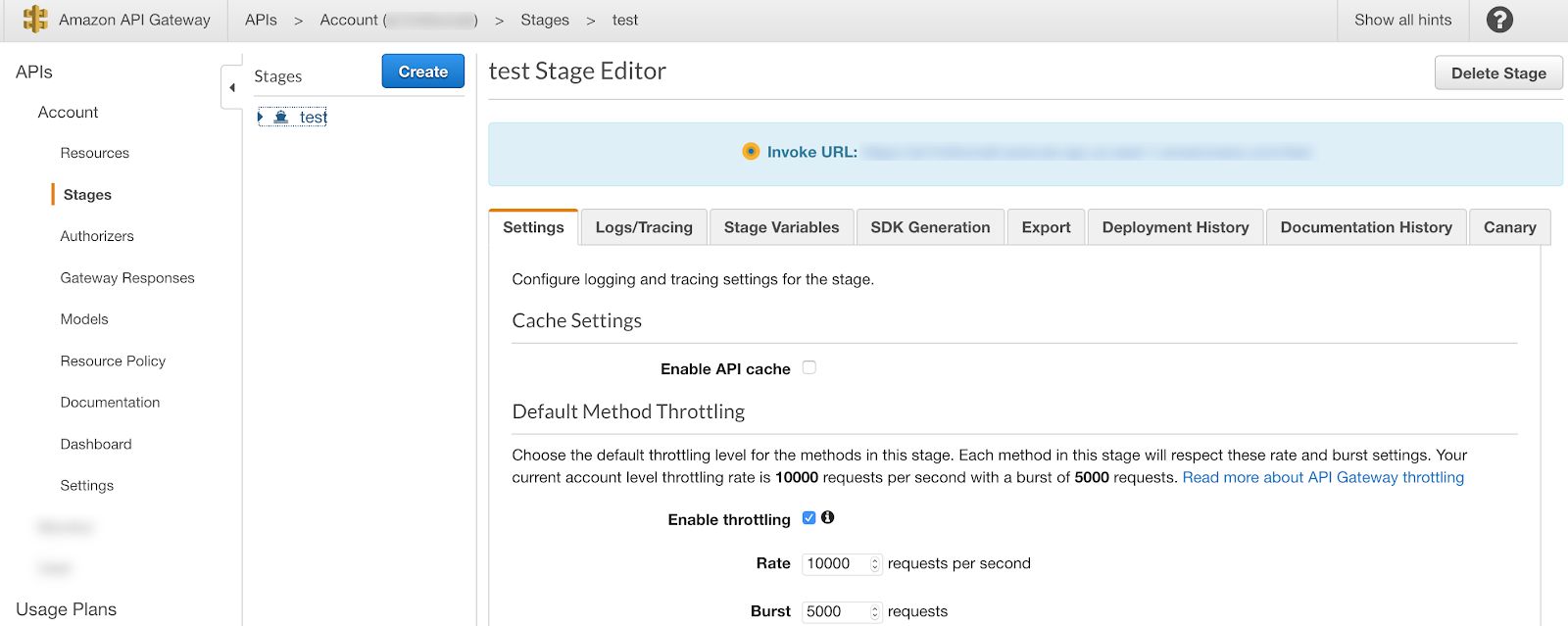Click the Delete Stage button
The image size is (1568, 626).
(x=1498, y=73)
